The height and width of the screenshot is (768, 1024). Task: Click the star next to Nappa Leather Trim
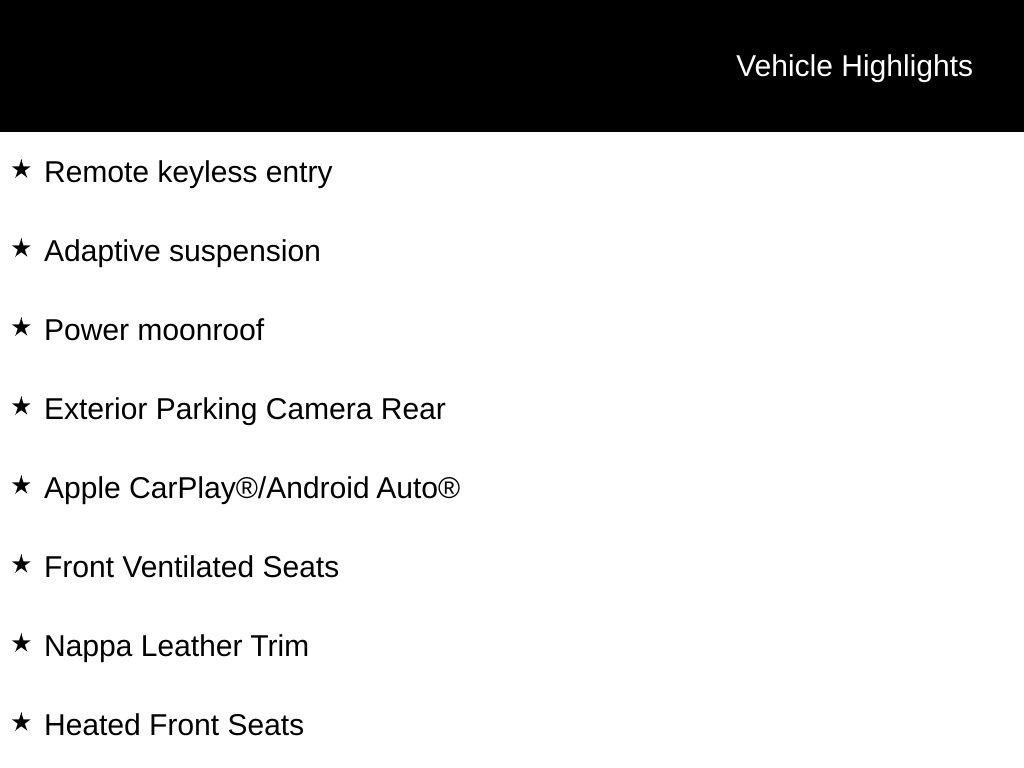tap(21, 643)
